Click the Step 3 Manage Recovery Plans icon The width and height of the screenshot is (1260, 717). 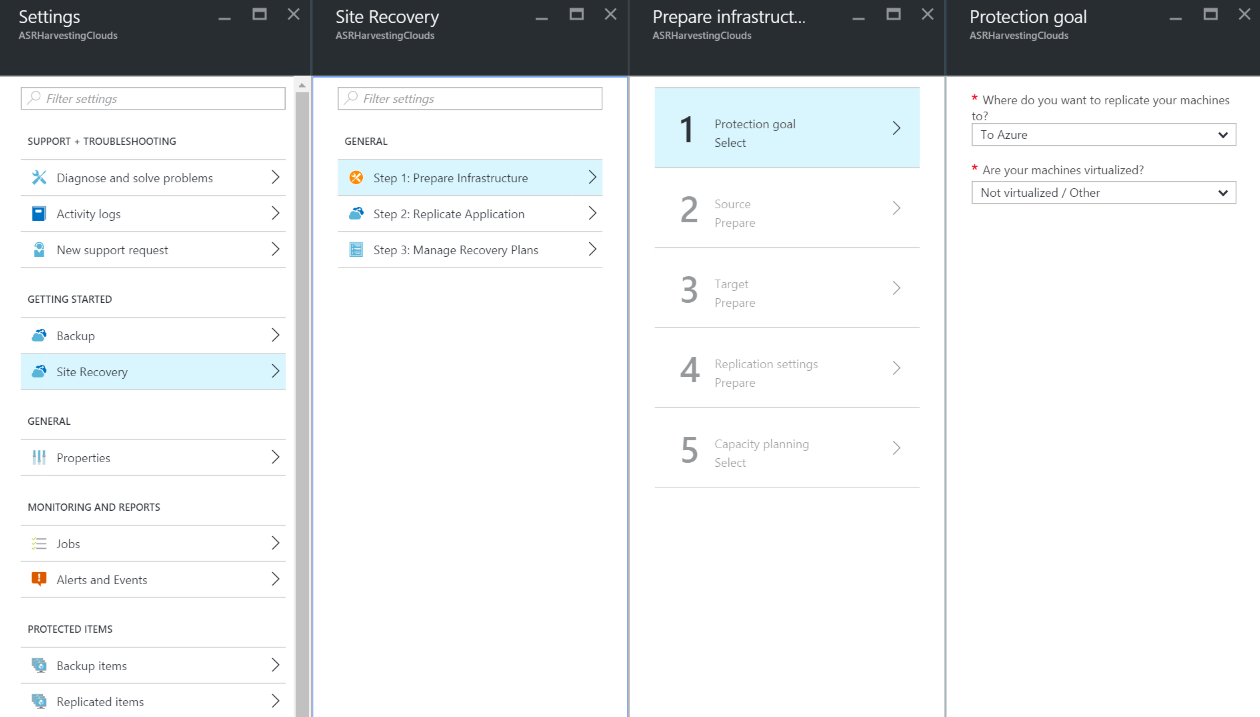point(356,250)
